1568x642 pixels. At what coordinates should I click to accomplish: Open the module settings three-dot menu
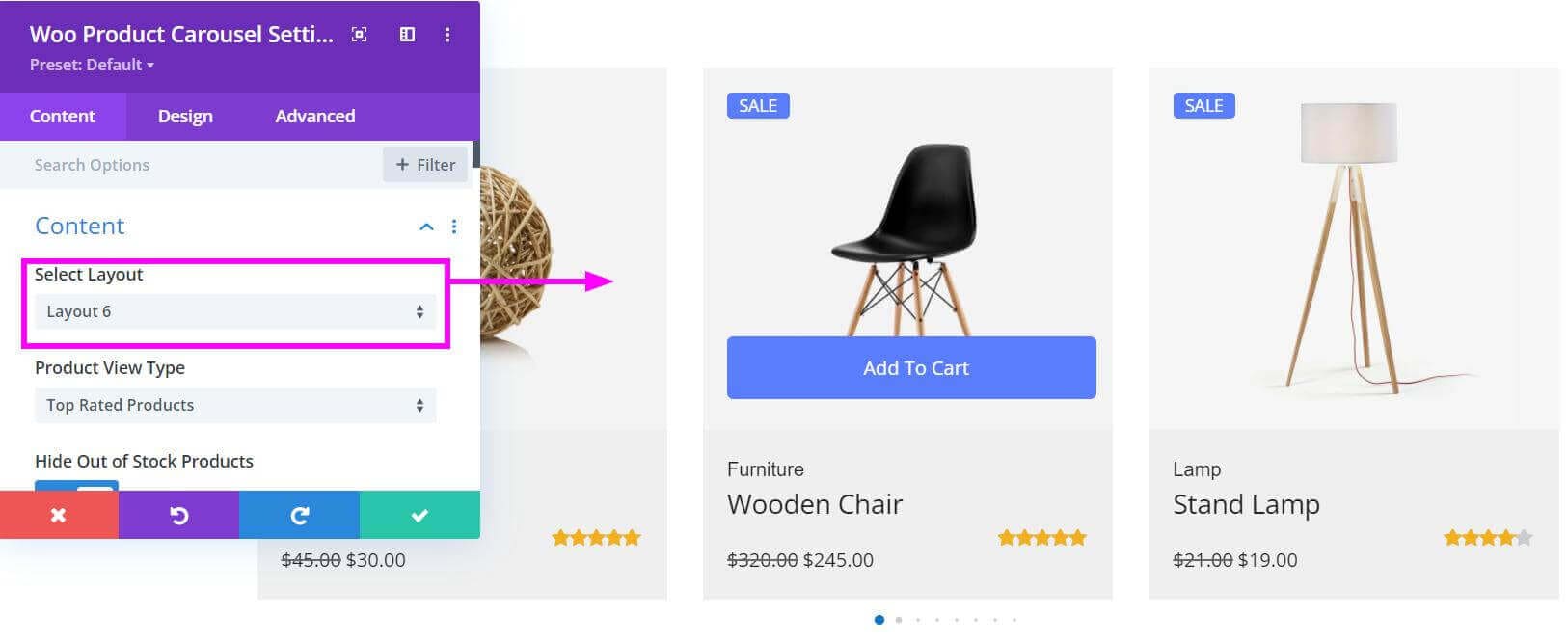(x=446, y=35)
